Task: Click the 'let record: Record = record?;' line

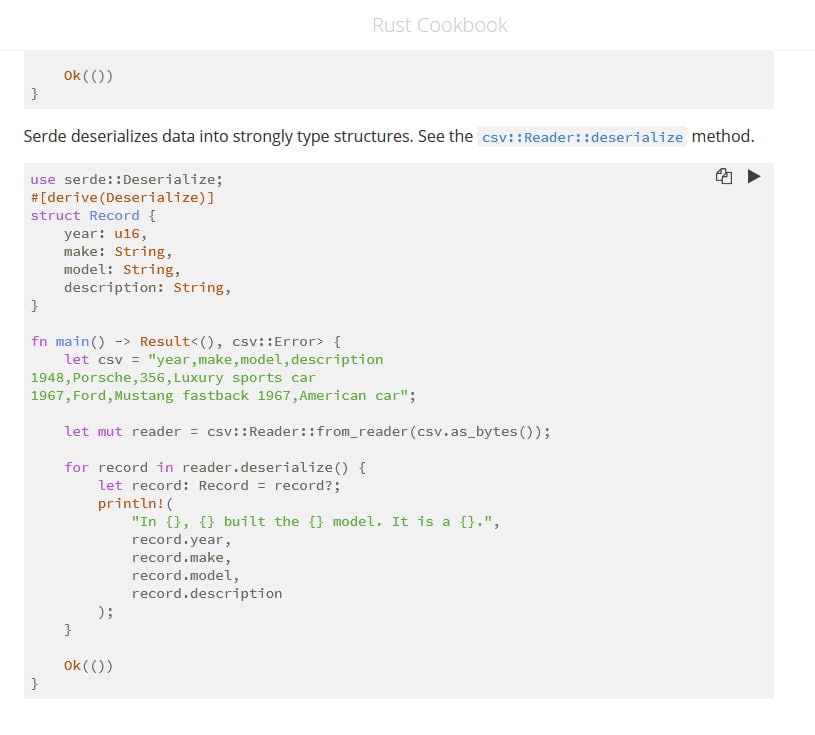Action: click(219, 485)
